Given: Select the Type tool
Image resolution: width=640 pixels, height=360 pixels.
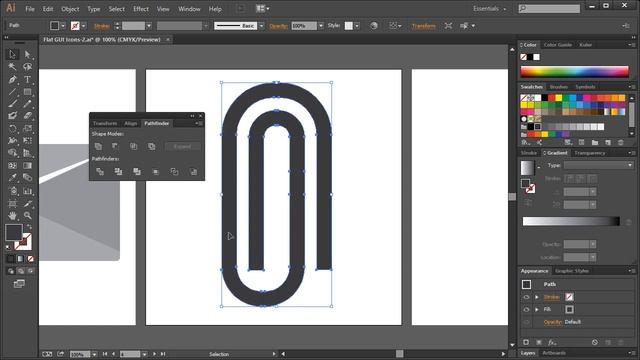Looking at the screenshot, I should 27,80.
